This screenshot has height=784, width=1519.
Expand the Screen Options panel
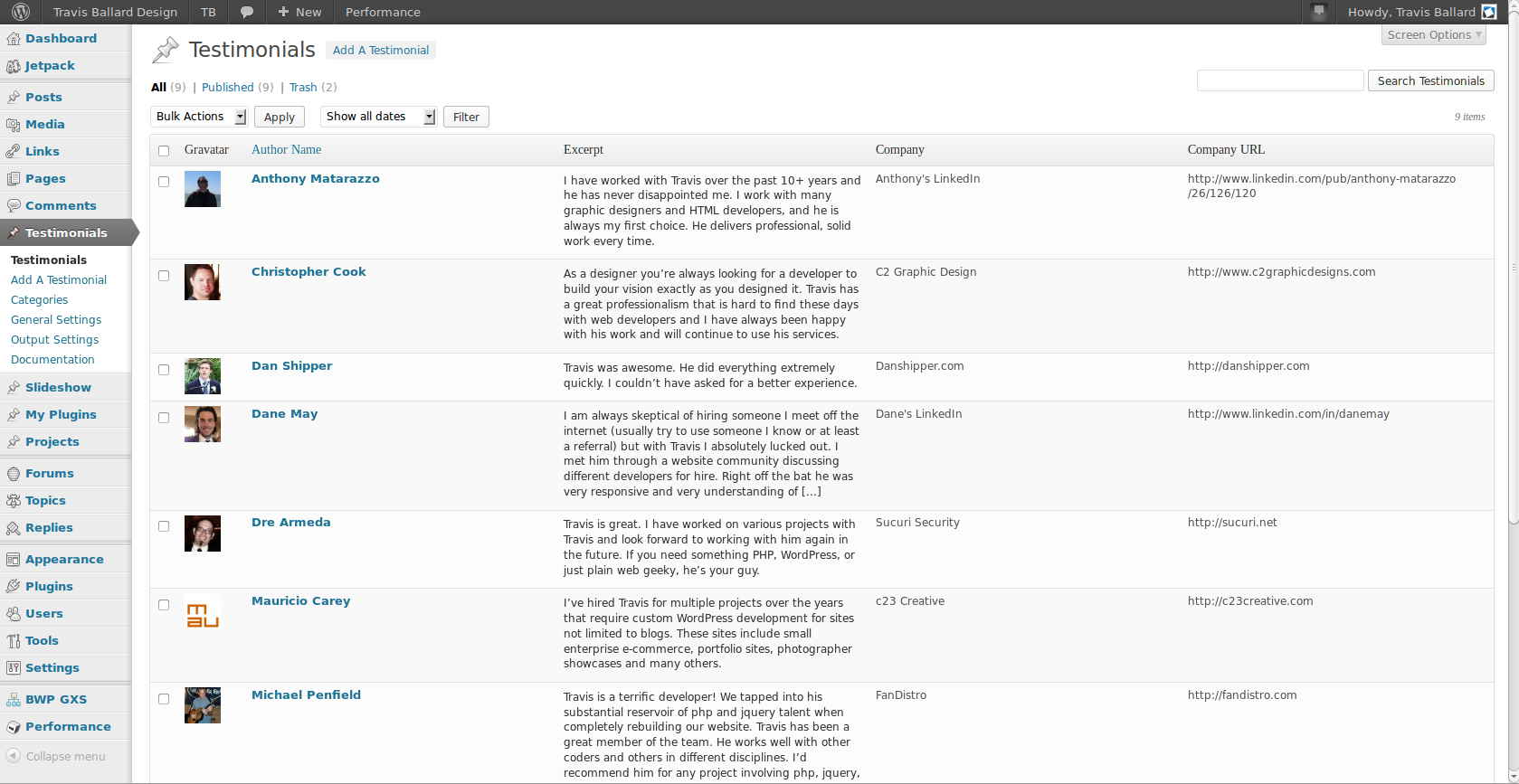pyautogui.click(x=1435, y=35)
